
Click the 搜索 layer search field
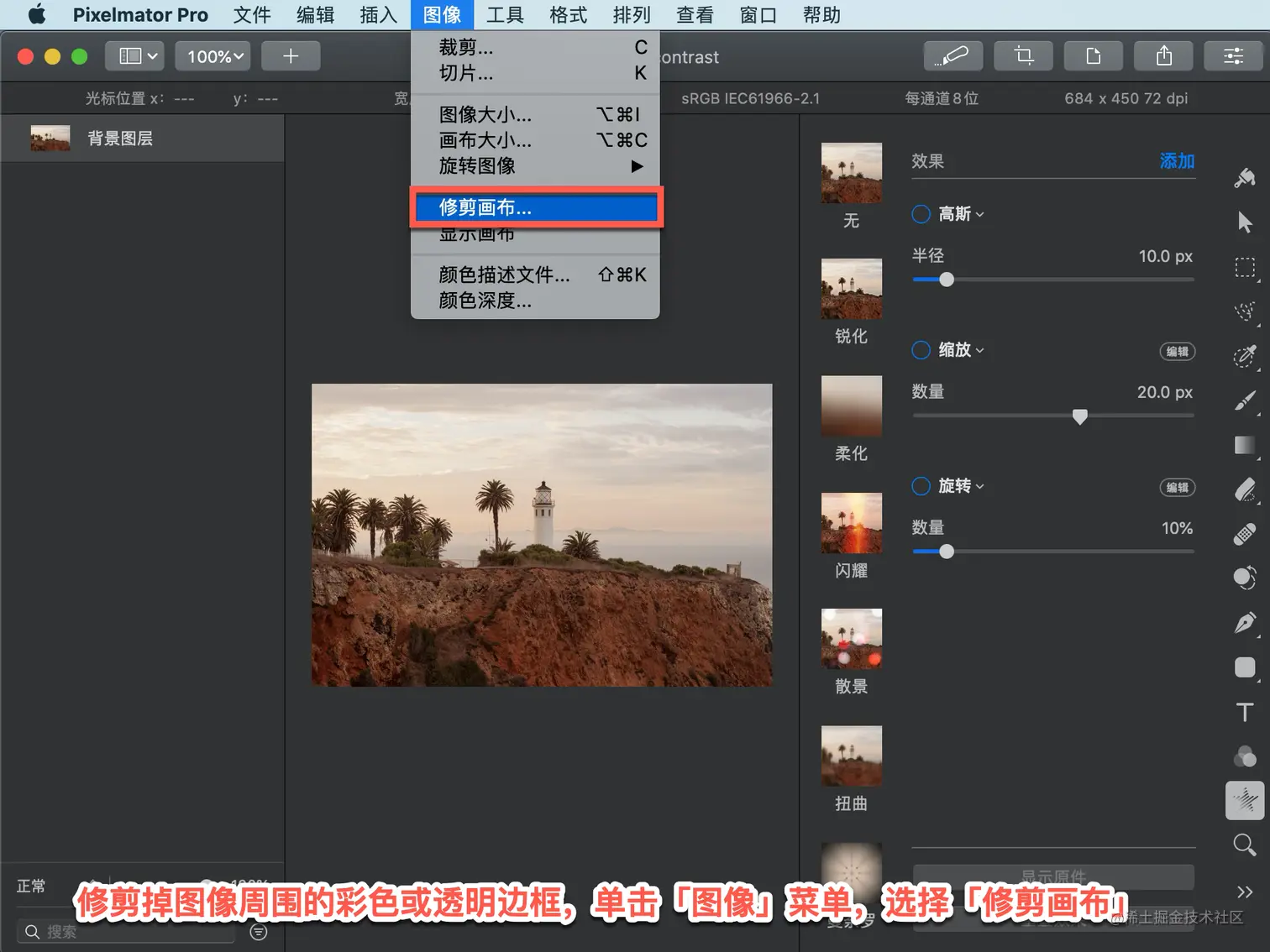click(126, 932)
